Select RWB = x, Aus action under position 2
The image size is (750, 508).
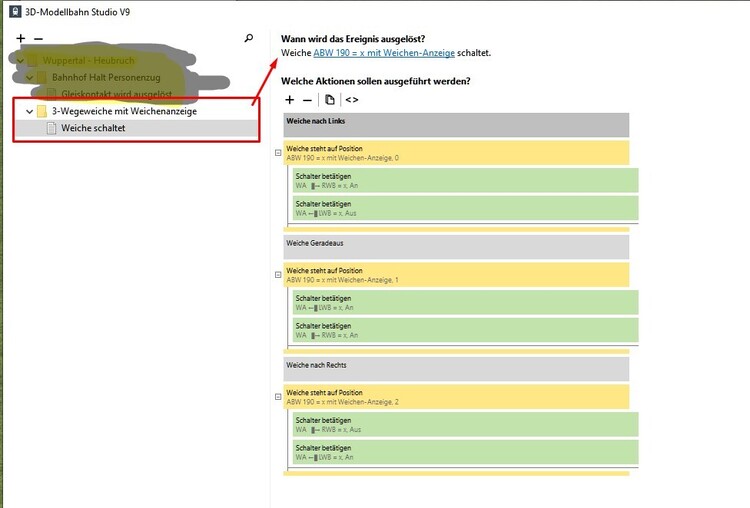coord(465,424)
